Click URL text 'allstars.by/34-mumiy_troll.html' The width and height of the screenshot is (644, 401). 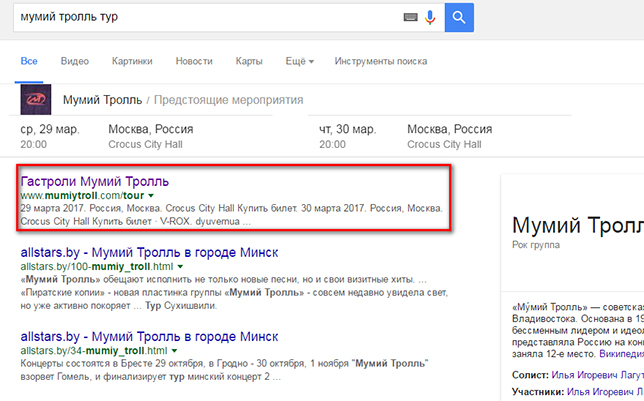click(x=94, y=351)
